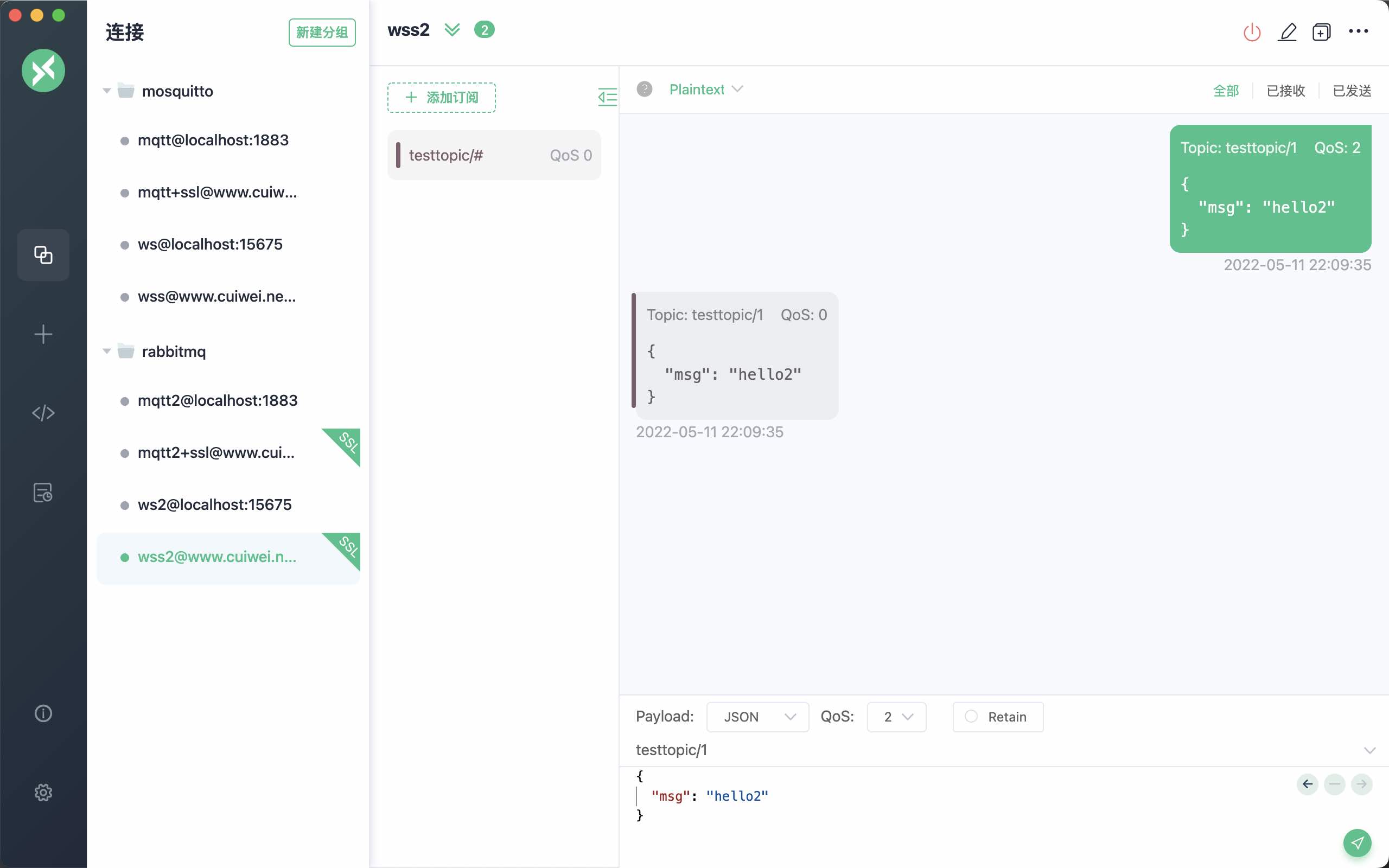Open the Settings gear icon

43,792
